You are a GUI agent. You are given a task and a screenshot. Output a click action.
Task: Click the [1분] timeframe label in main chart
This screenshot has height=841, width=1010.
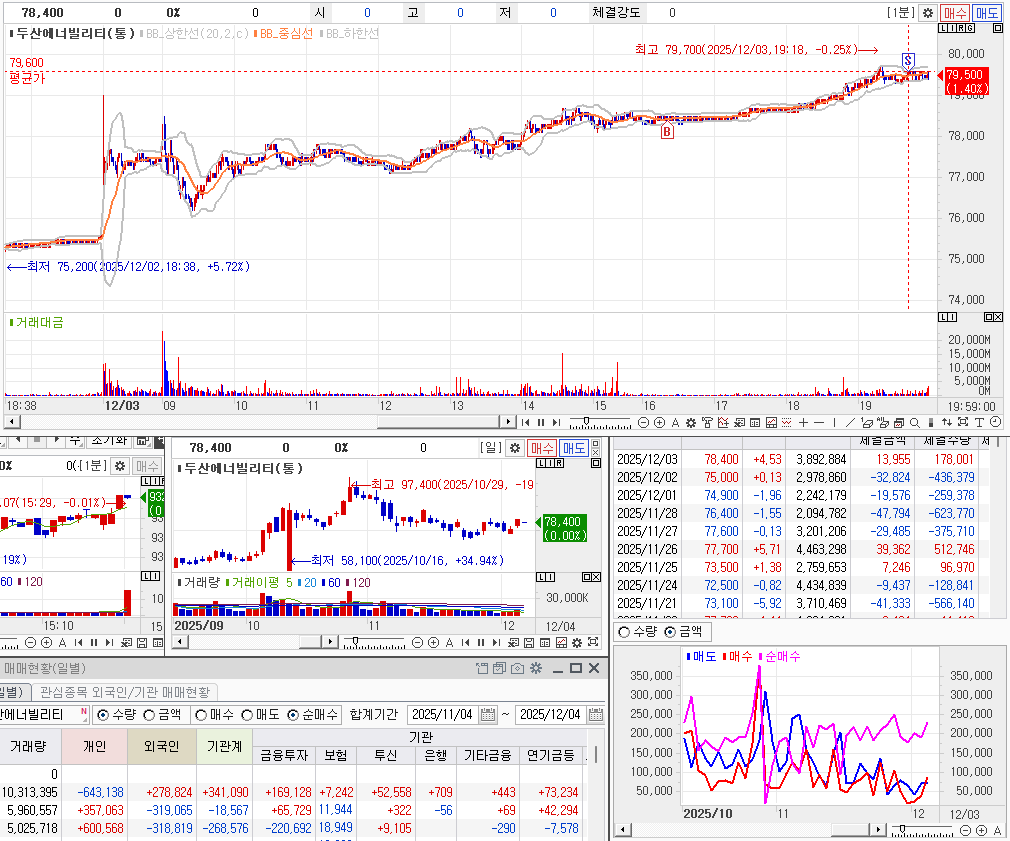(x=900, y=13)
